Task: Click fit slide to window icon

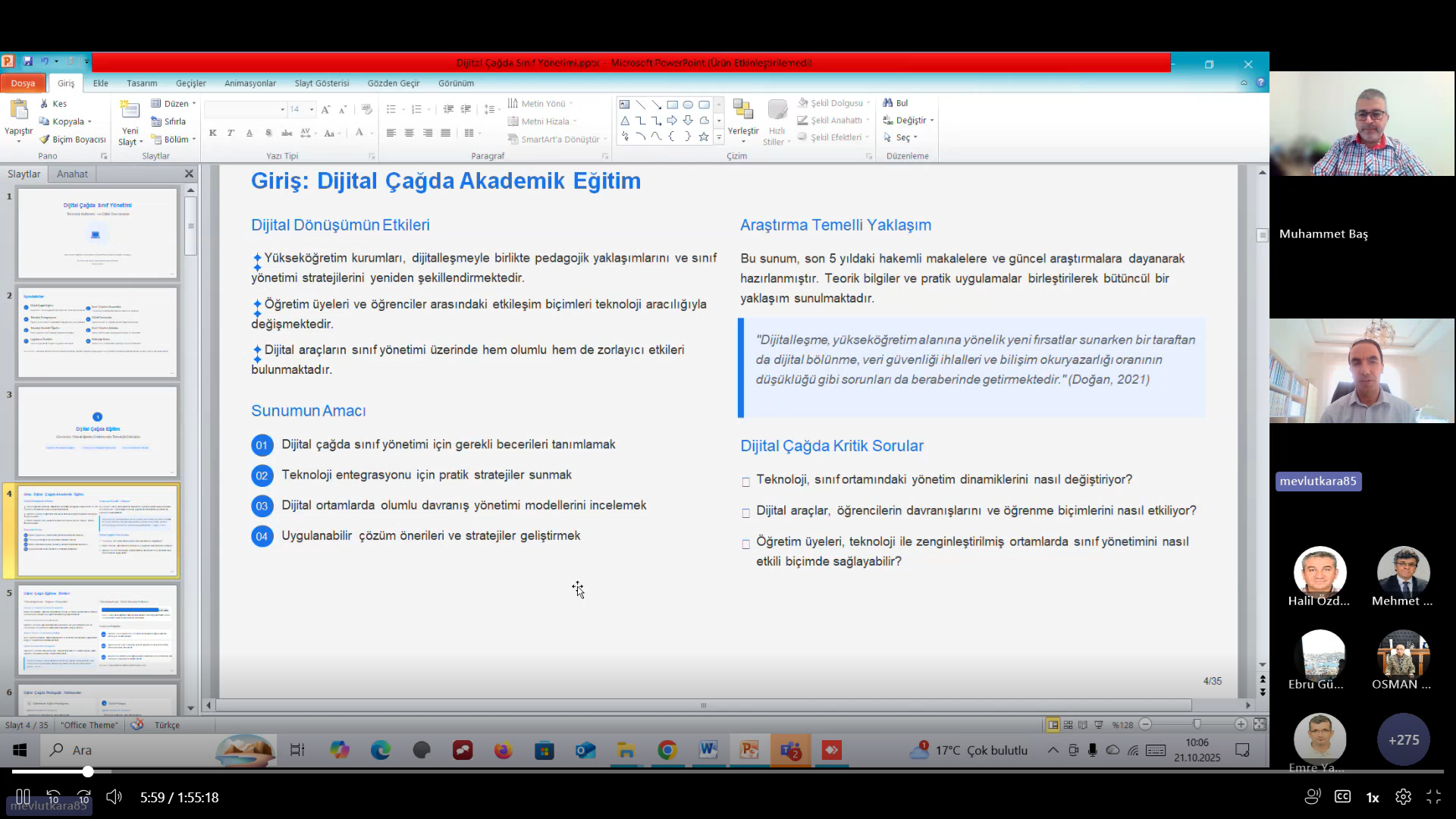Action: coord(1260,725)
